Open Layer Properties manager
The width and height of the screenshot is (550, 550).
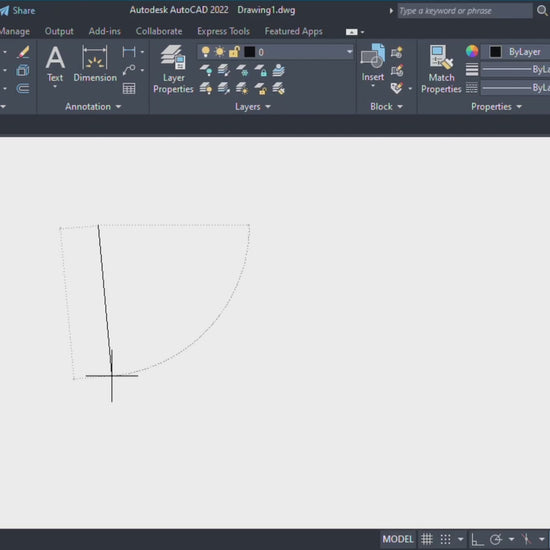pyautogui.click(x=173, y=69)
